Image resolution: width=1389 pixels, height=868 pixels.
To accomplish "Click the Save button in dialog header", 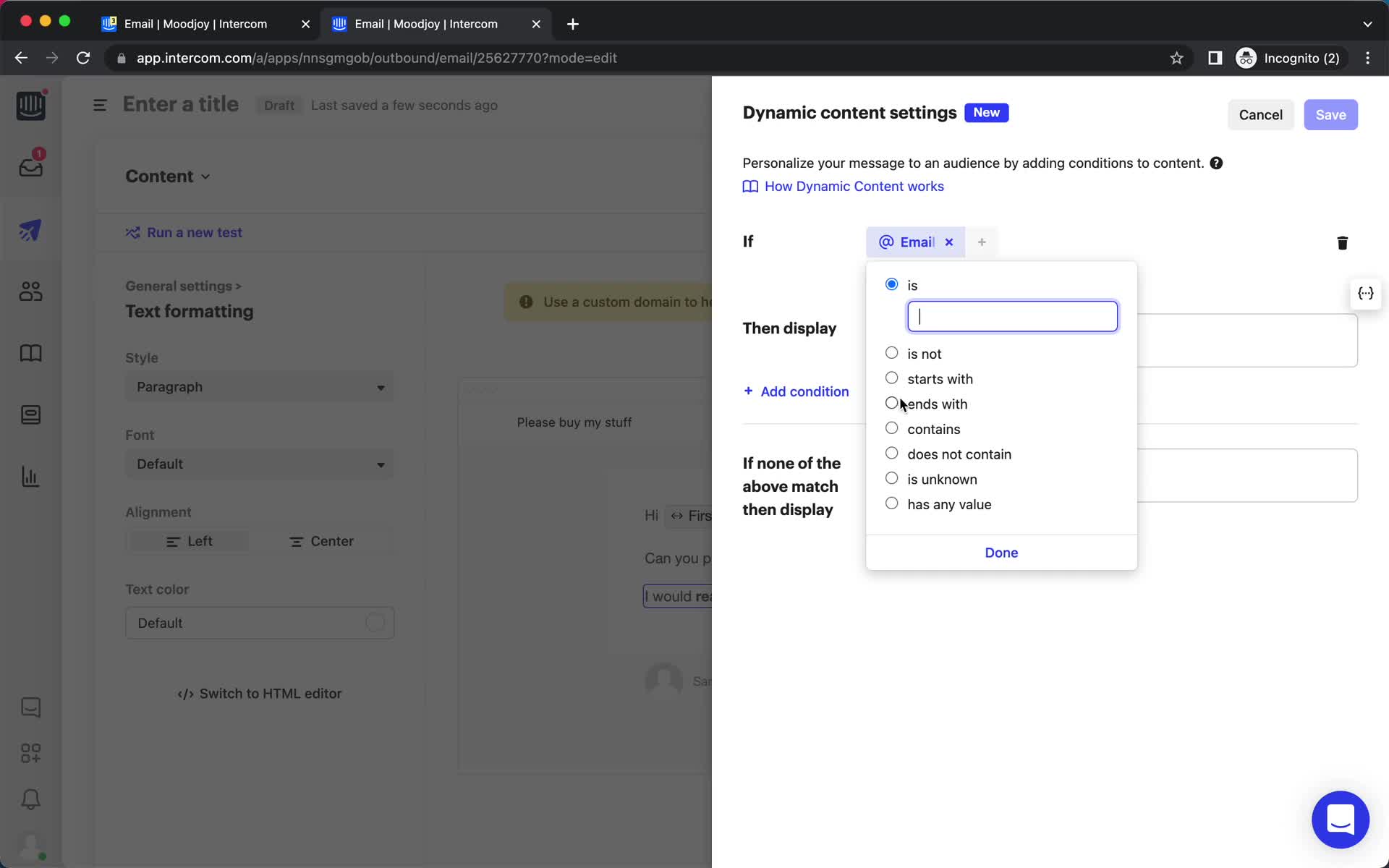I will tap(1331, 114).
